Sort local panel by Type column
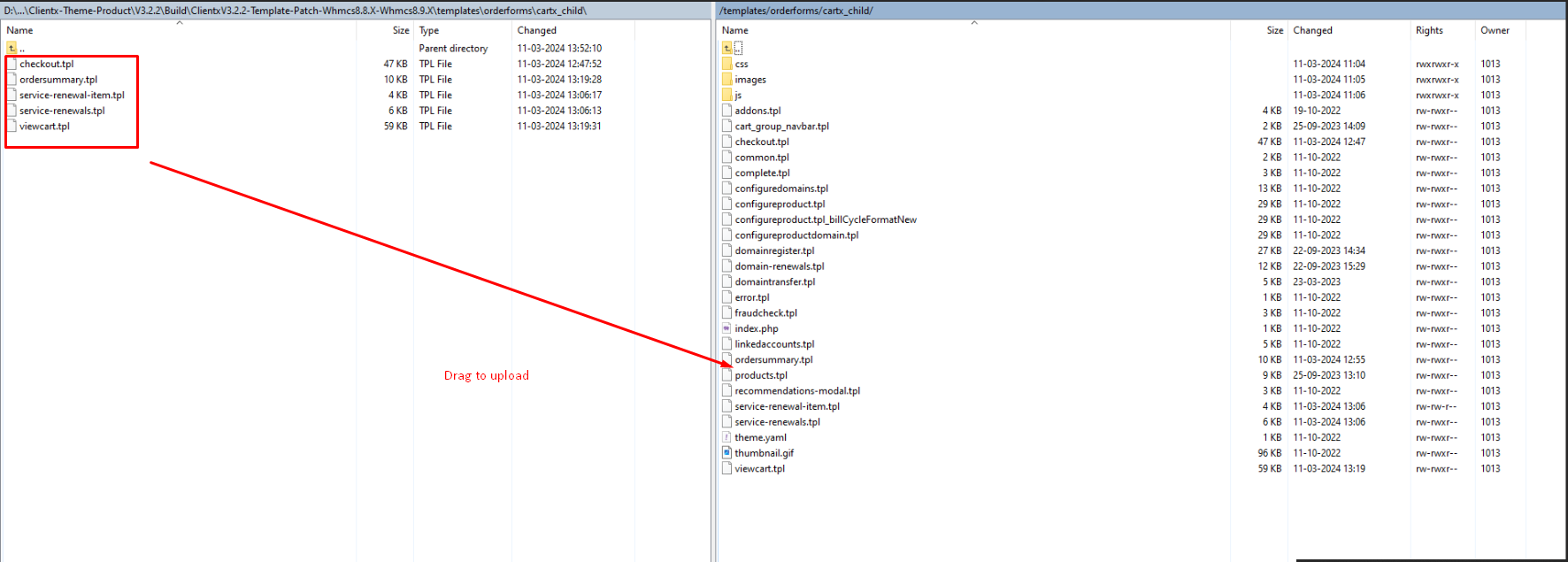The image size is (1568, 562). (x=429, y=30)
